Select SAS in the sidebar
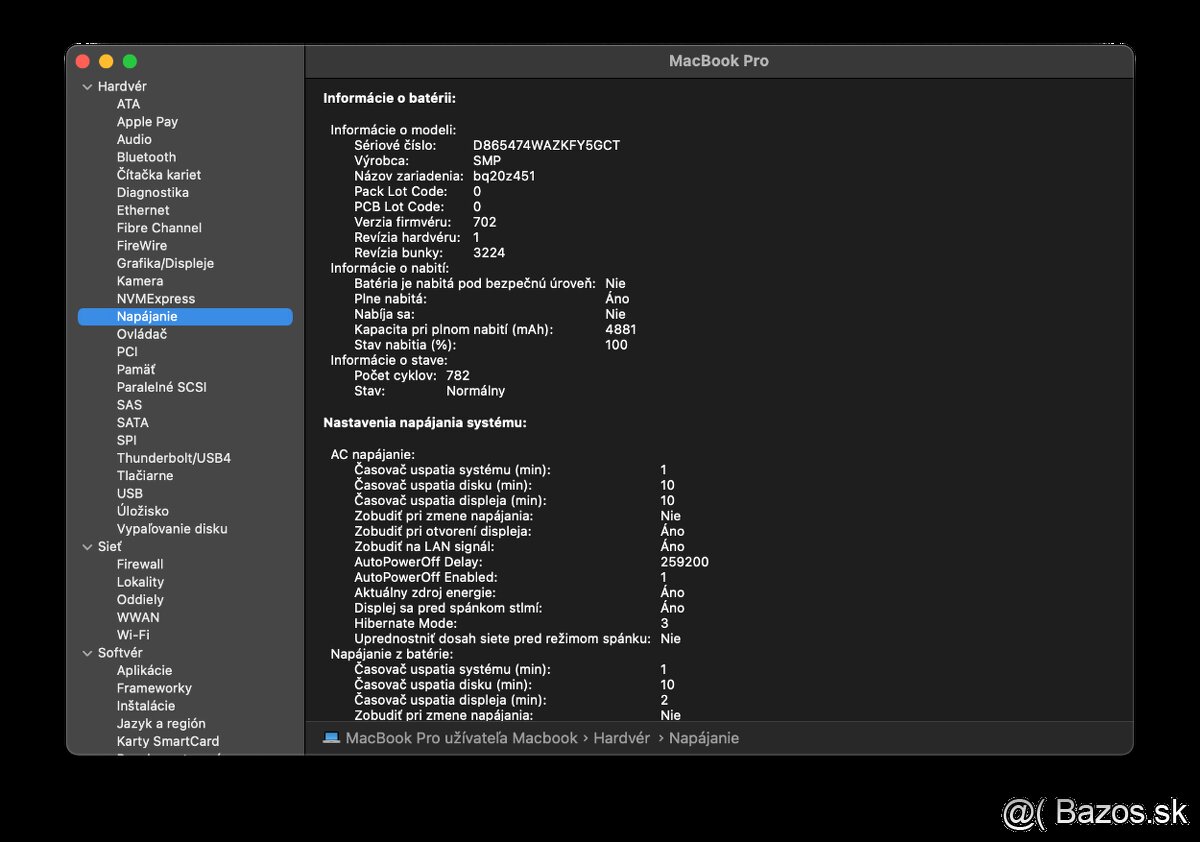Image resolution: width=1200 pixels, height=842 pixels. click(129, 405)
